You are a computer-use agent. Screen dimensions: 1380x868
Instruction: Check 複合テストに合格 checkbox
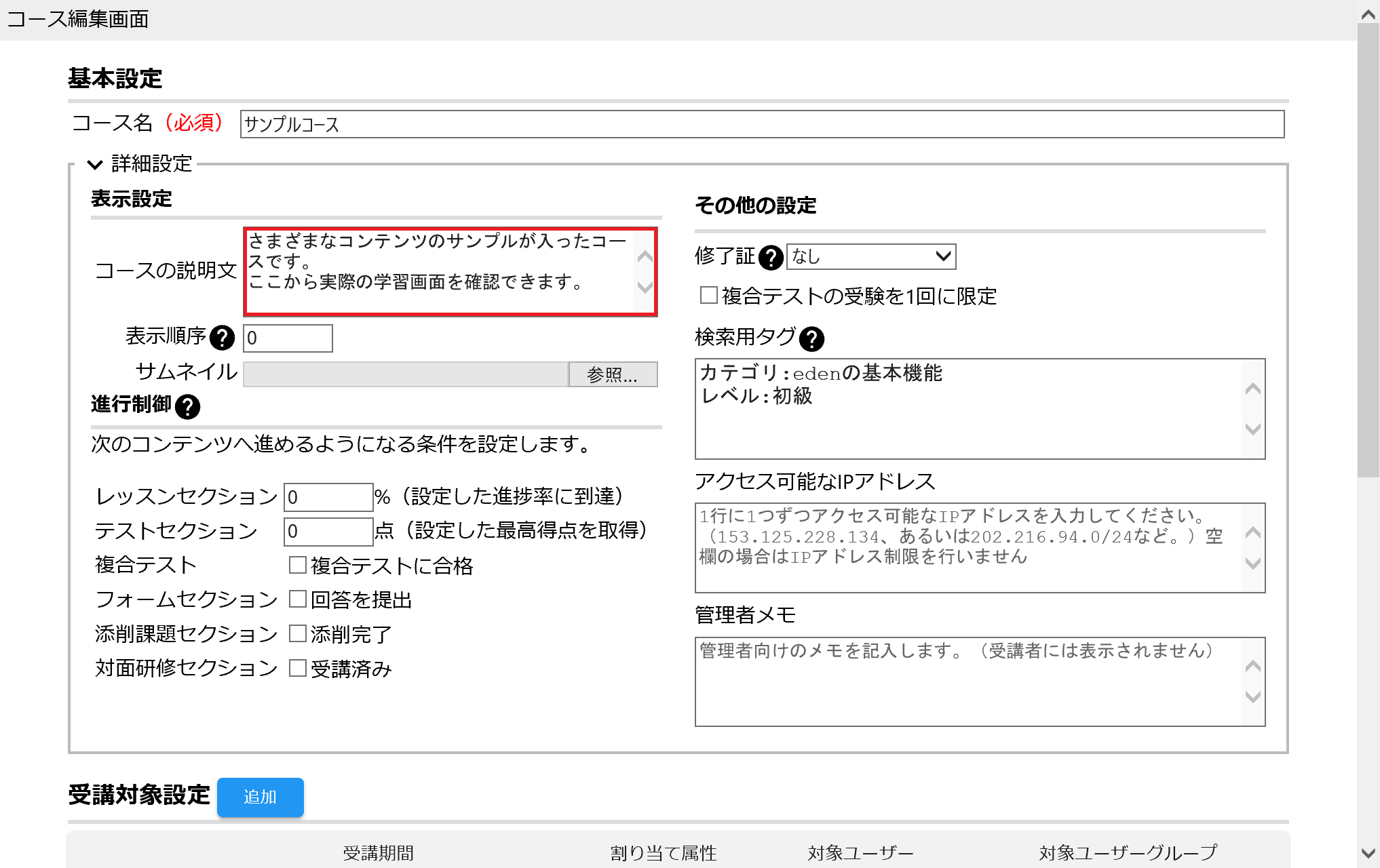[297, 564]
